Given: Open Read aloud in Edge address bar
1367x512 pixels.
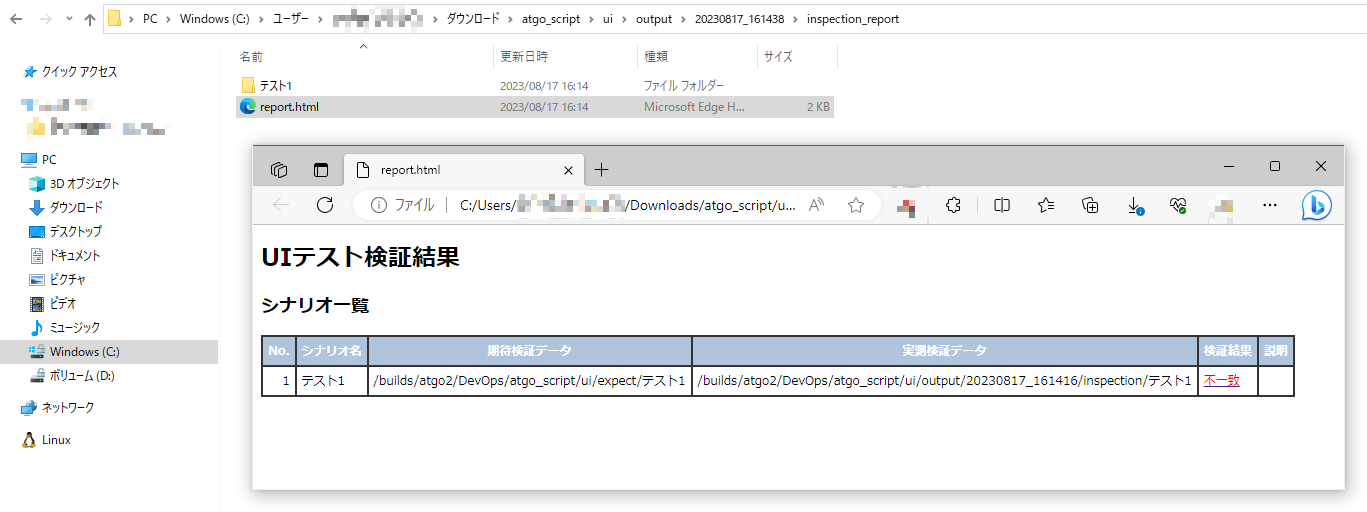Looking at the screenshot, I should coord(817,205).
